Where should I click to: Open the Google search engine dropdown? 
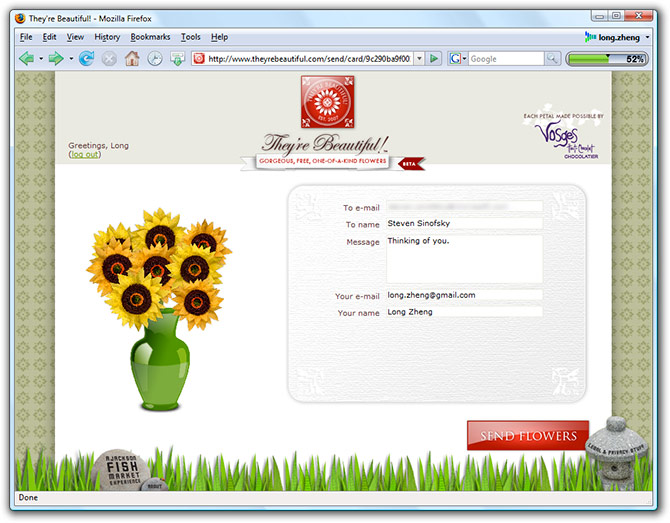[459, 59]
